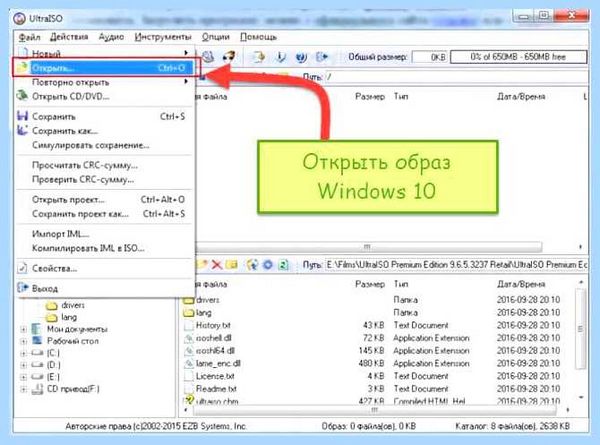This screenshot has width=600, height=445.
Task: Open the Файл menu
Action: coord(29,37)
